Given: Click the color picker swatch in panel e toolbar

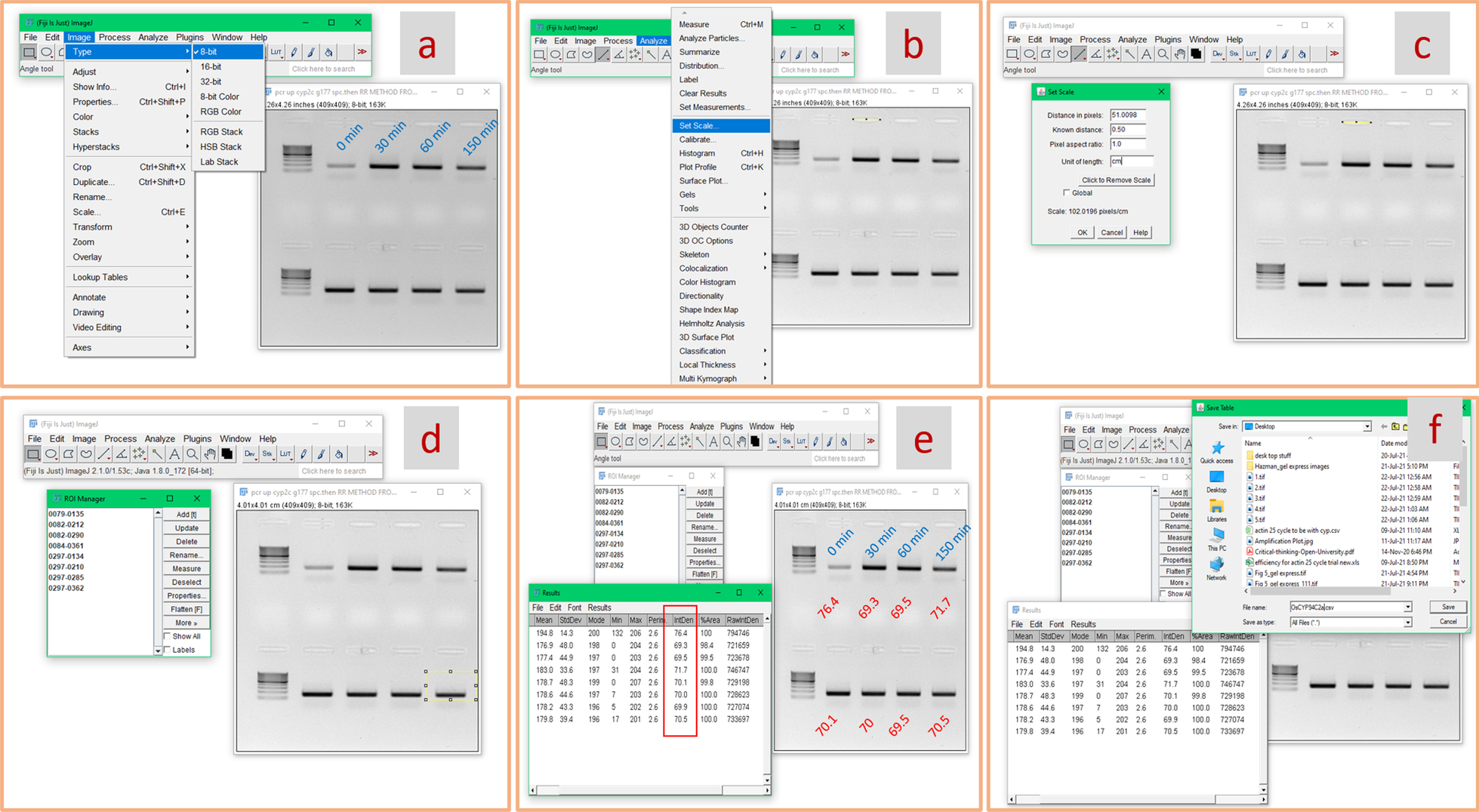Looking at the screenshot, I should tap(755, 442).
